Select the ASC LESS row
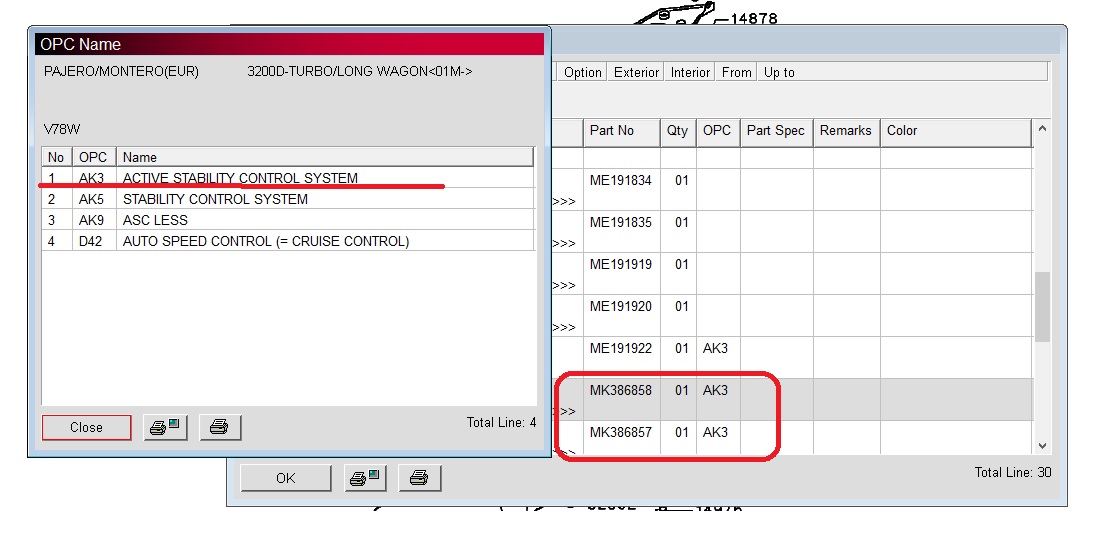 click(x=288, y=220)
